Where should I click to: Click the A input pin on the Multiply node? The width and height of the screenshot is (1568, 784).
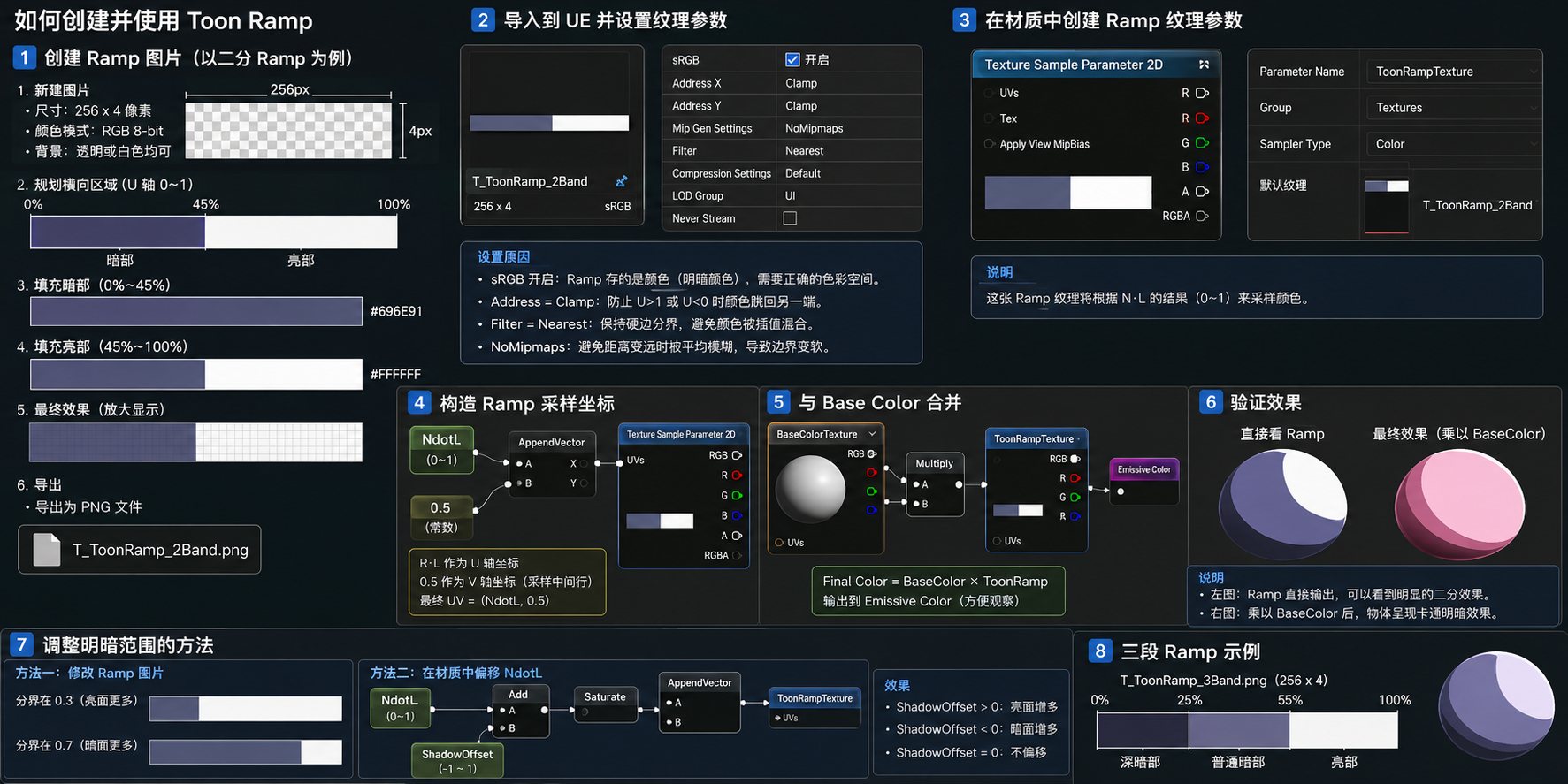coord(915,484)
